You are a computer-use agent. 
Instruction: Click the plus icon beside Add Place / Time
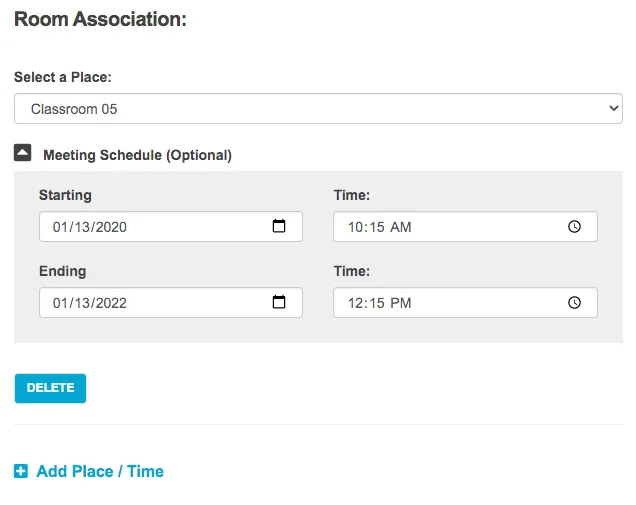[x=21, y=471]
